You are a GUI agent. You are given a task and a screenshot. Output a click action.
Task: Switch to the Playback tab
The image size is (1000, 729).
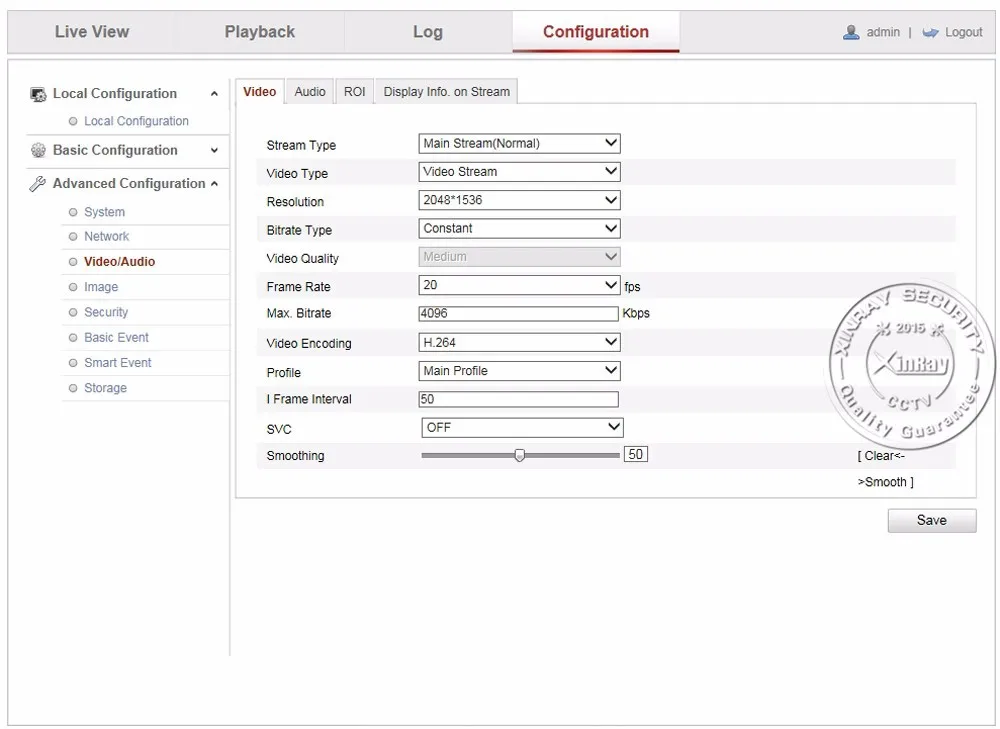260,32
